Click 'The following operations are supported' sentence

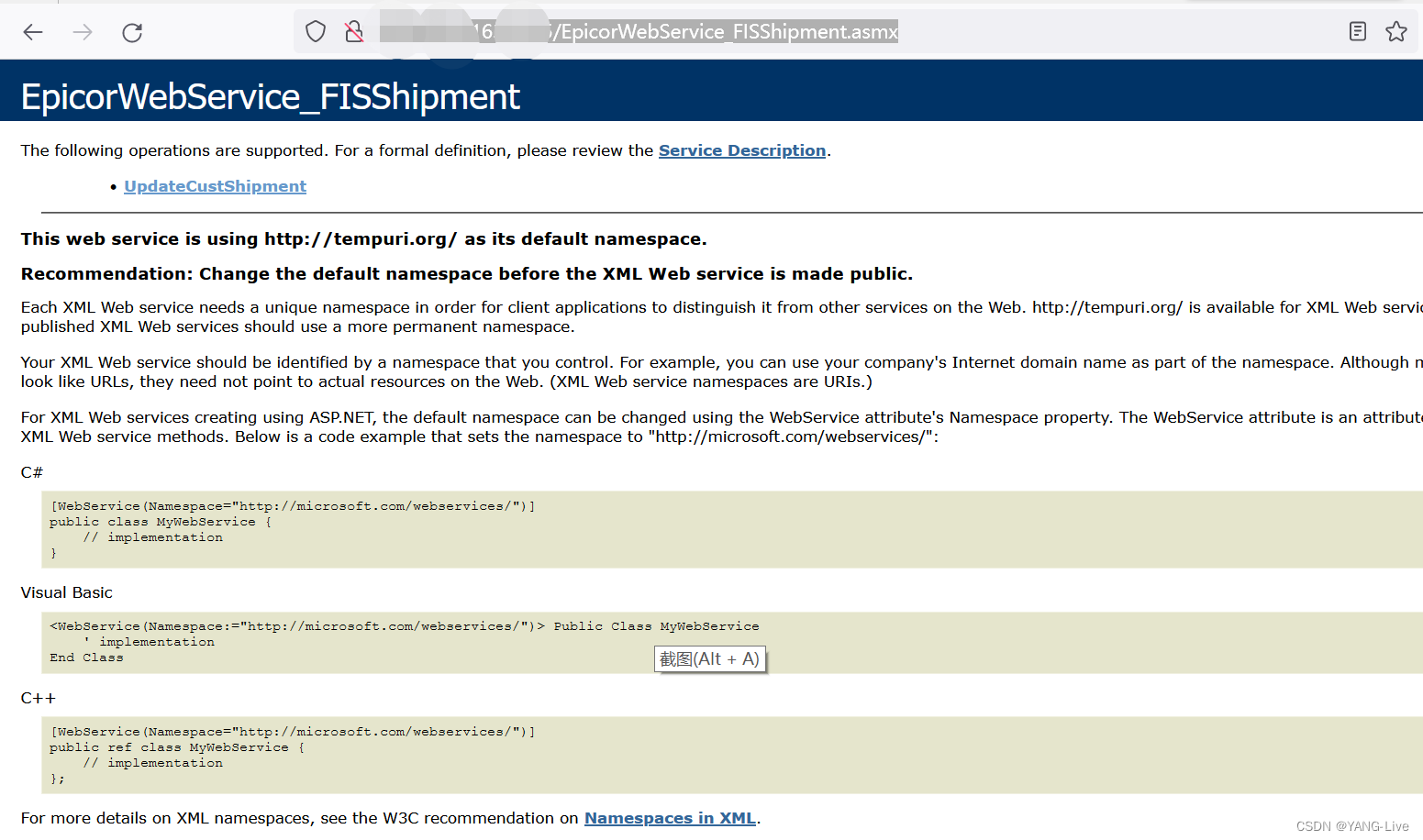point(426,150)
